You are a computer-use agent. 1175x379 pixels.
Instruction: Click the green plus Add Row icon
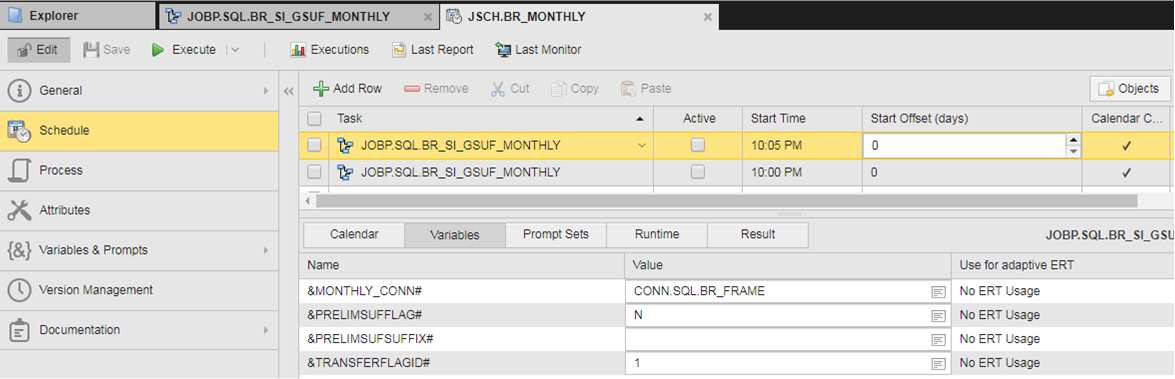[321, 88]
